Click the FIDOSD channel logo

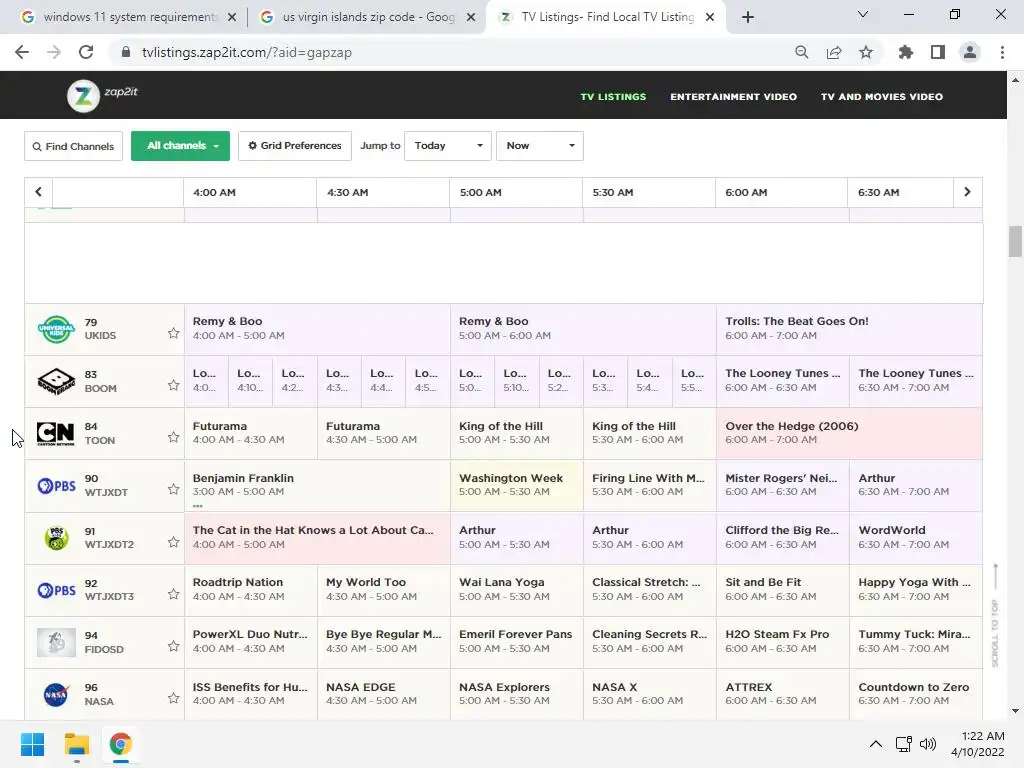coord(56,643)
